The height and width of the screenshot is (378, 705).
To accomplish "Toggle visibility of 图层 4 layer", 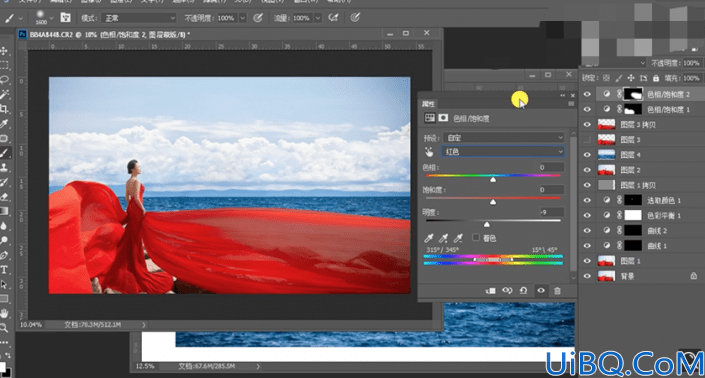I will pyautogui.click(x=587, y=155).
